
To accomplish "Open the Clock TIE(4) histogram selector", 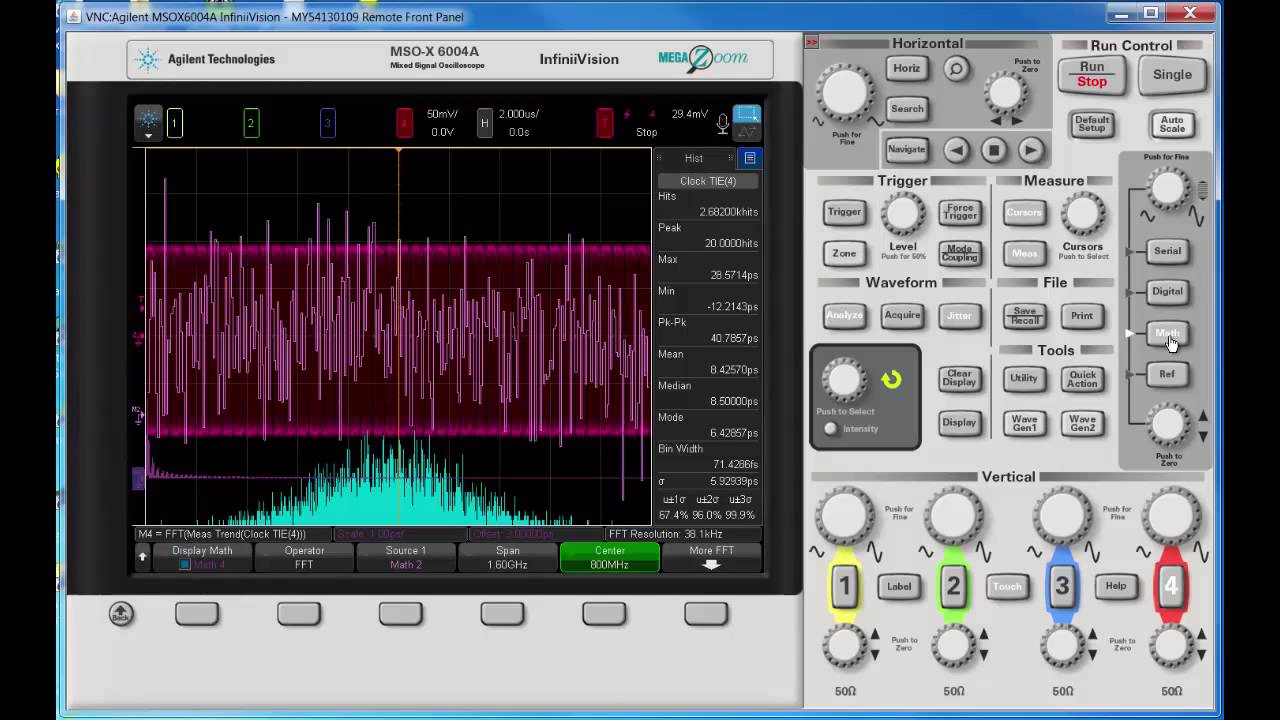I will (708, 181).
